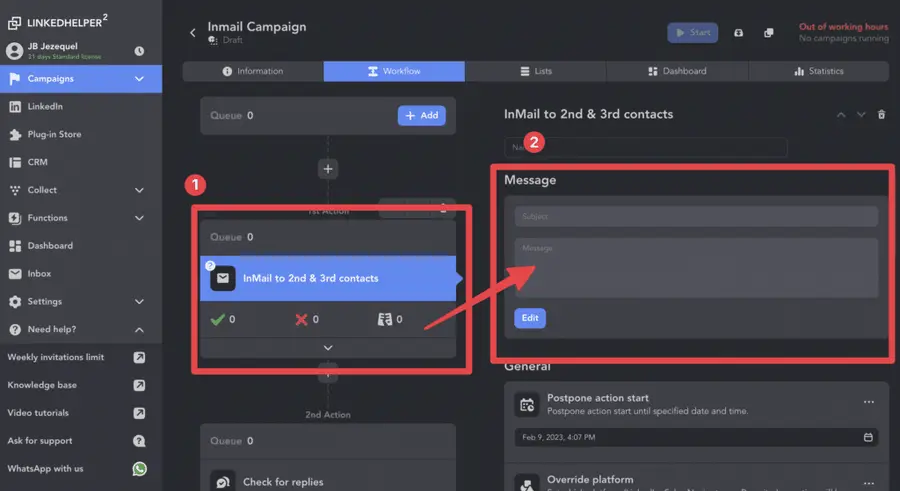Expand the Functions menu chevron
The height and width of the screenshot is (491, 900).
pos(139,218)
